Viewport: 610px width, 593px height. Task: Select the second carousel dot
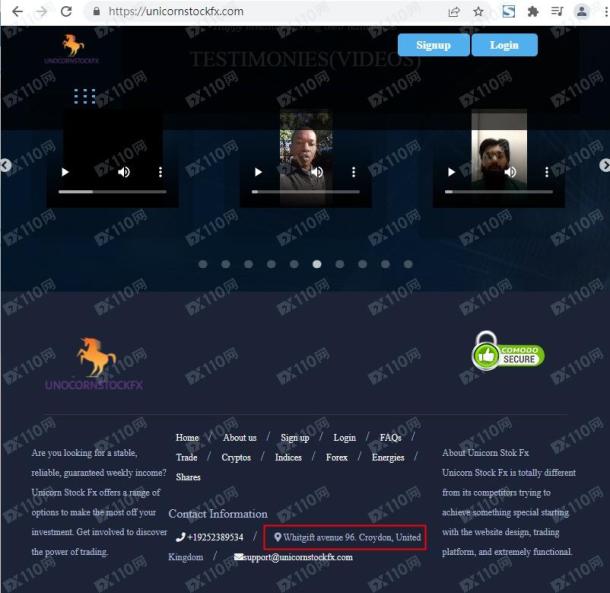[x=226, y=264]
